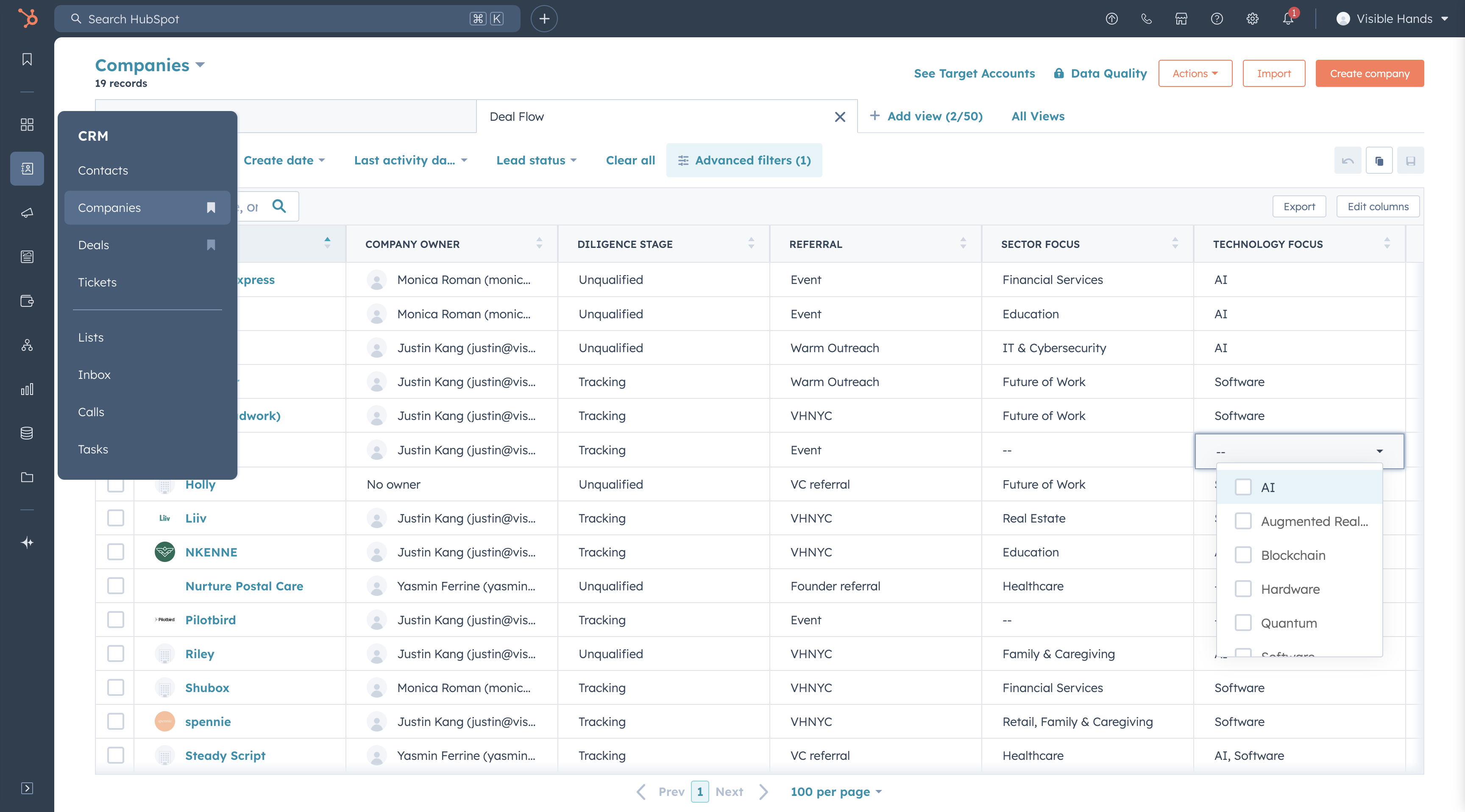Open Tickets from the CRM menu
Image resolution: width=1465 pixels, height=812 pixels.
(x=97, y=282)
